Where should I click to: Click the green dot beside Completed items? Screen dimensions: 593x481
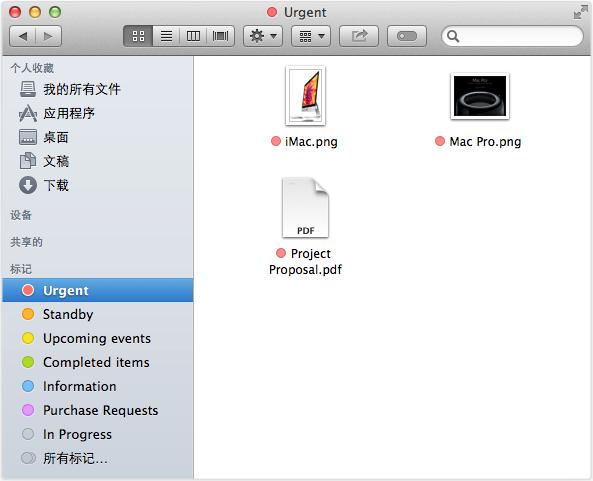pyautogui.click(x=28, y=362)
